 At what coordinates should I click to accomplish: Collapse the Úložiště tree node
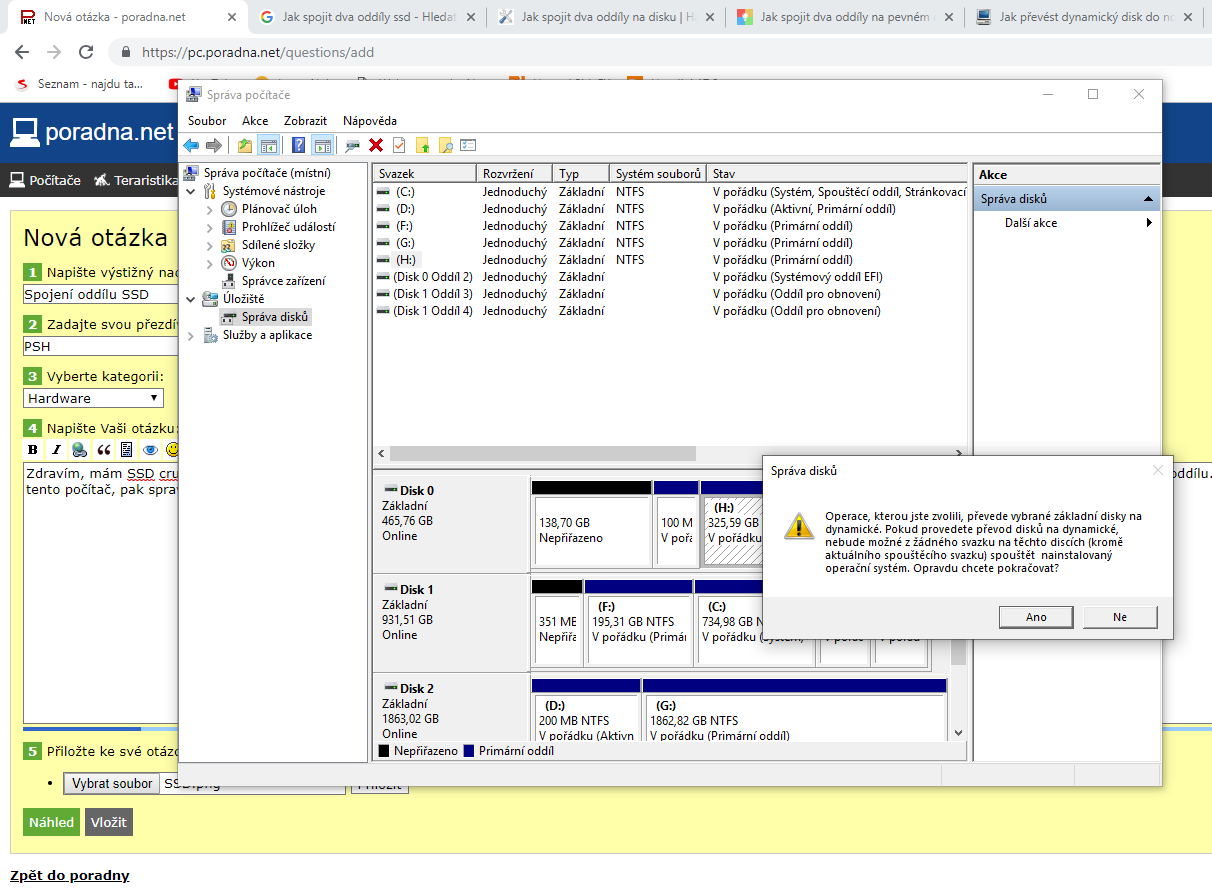(191, 299)
